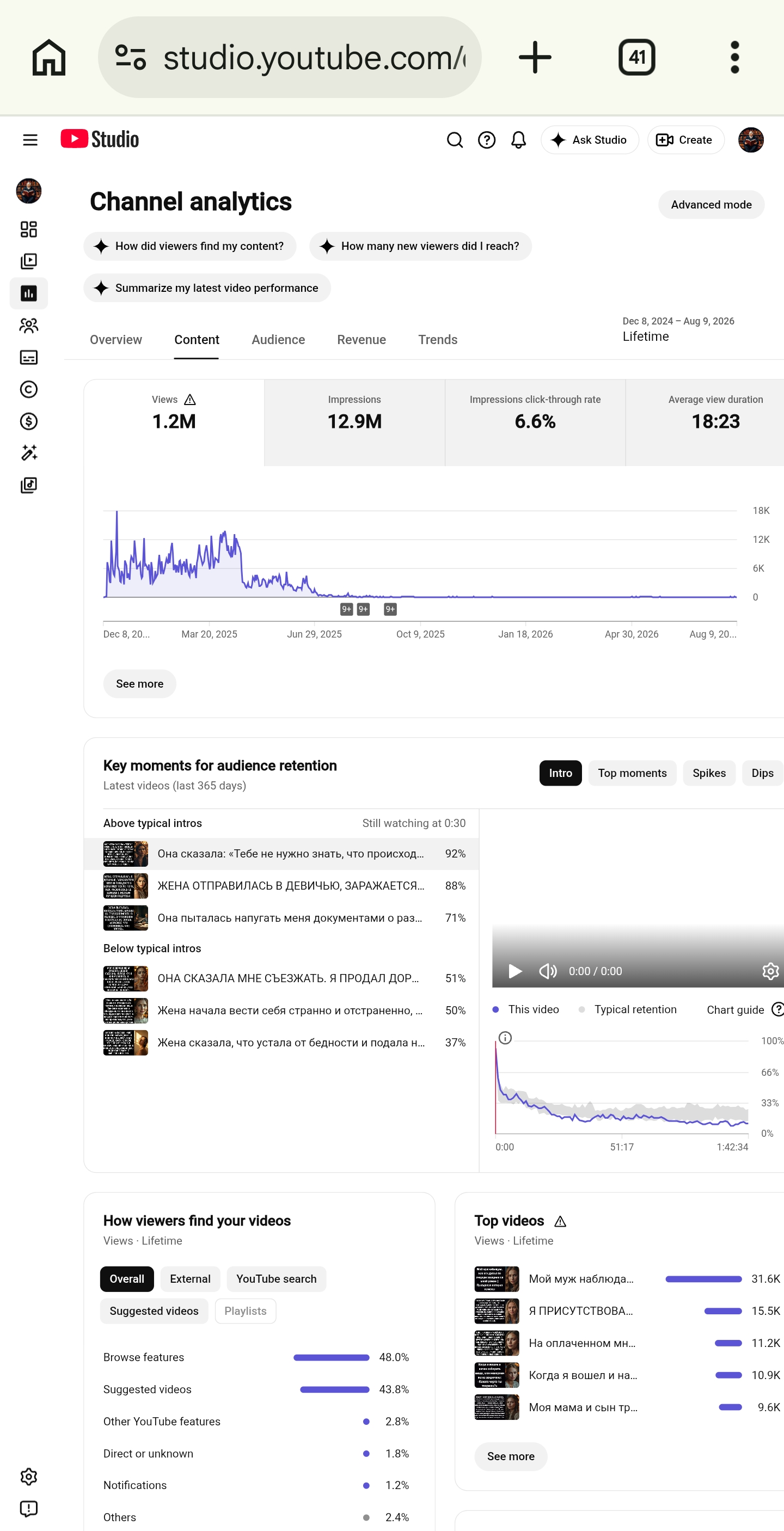Open Studio settings gear
This screenshot has width=784, height=1531.
point(28,1477)
